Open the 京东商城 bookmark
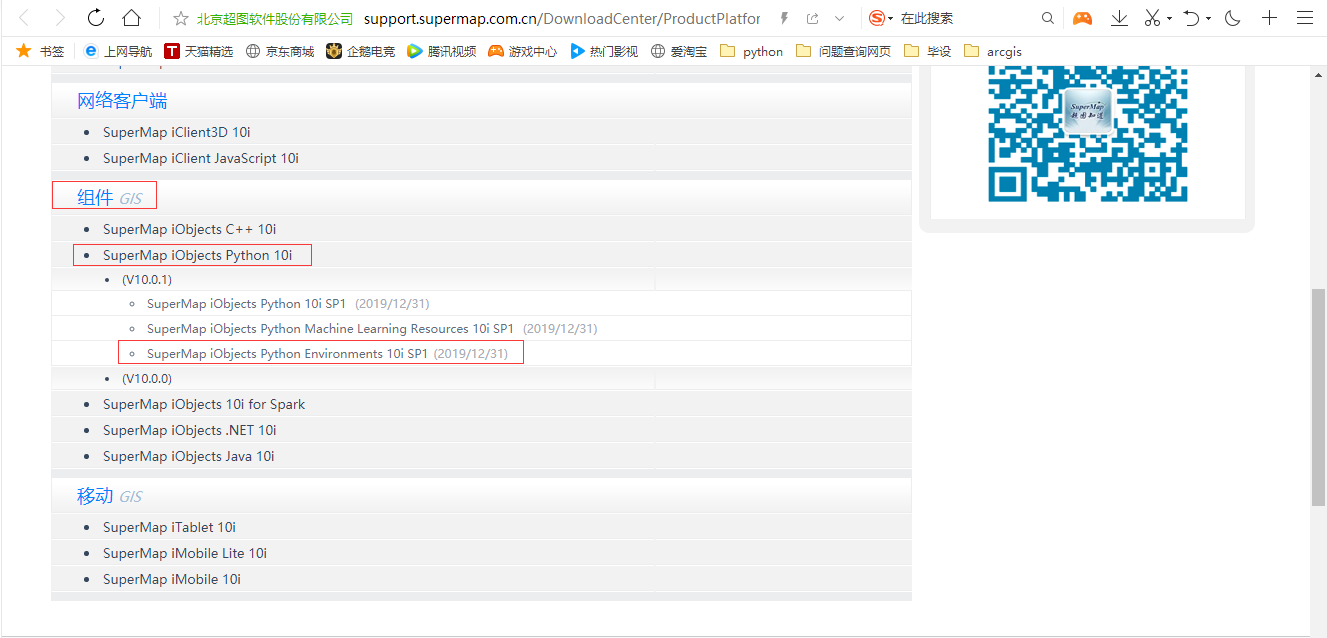The image size is (1327, 638). pos(280,51)
